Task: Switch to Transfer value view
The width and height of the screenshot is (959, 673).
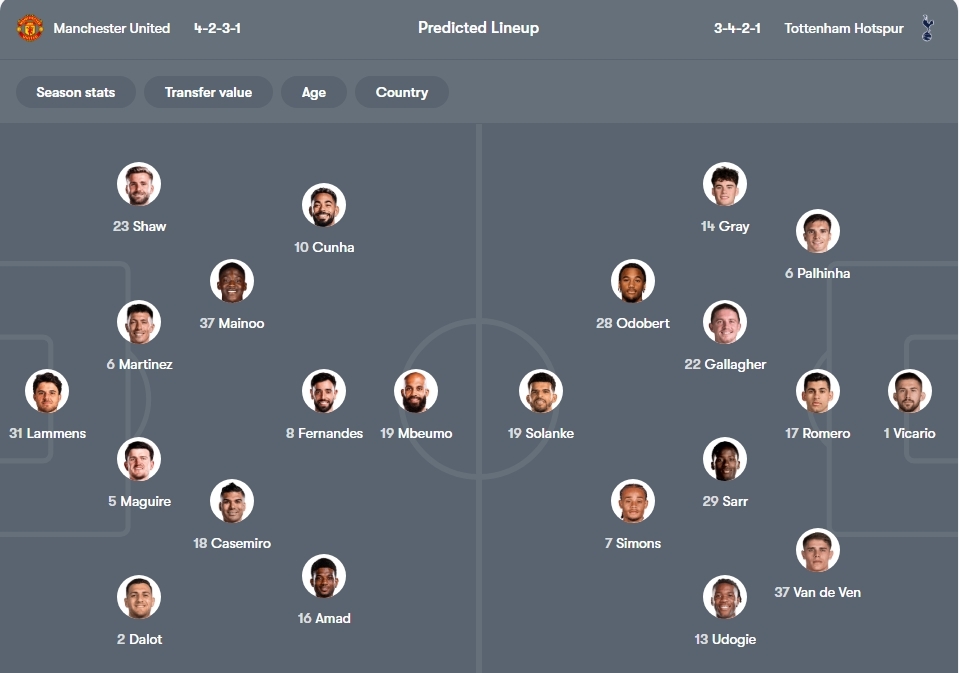Action: [208, 92]
